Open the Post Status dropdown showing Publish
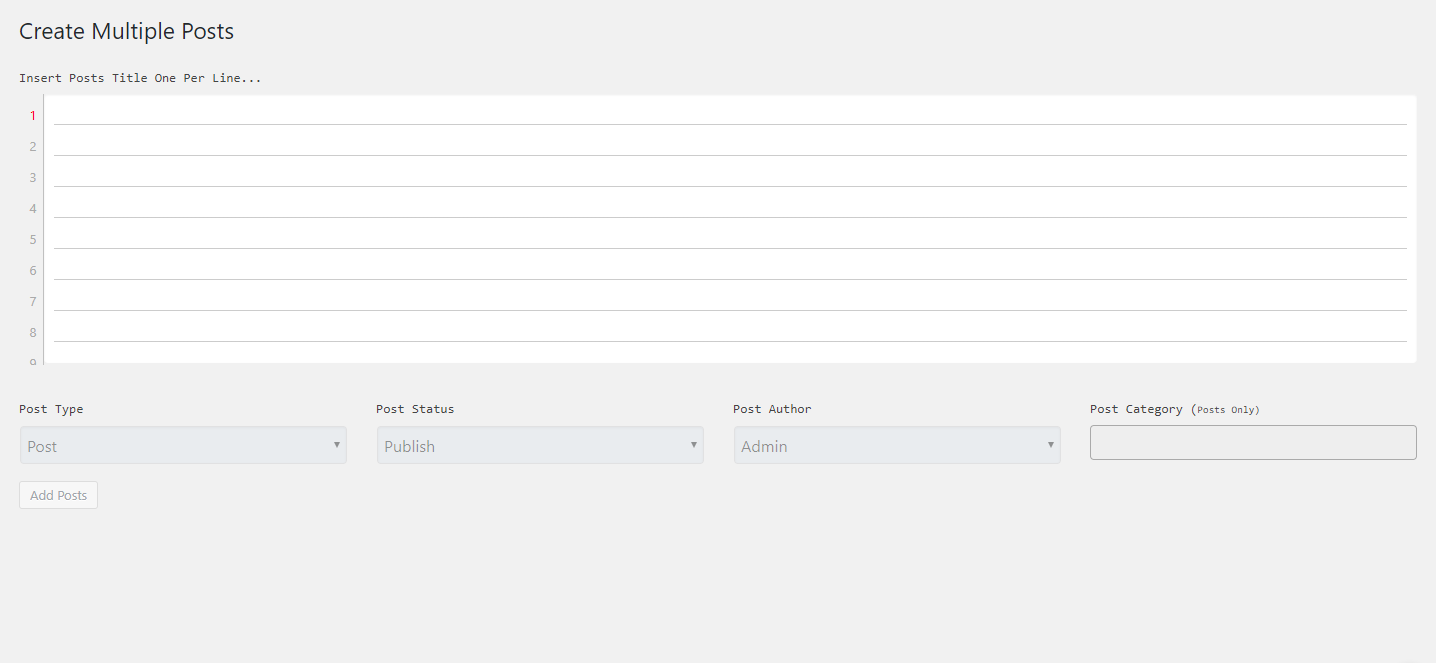Screen dimensions: 1436x663 540,445
